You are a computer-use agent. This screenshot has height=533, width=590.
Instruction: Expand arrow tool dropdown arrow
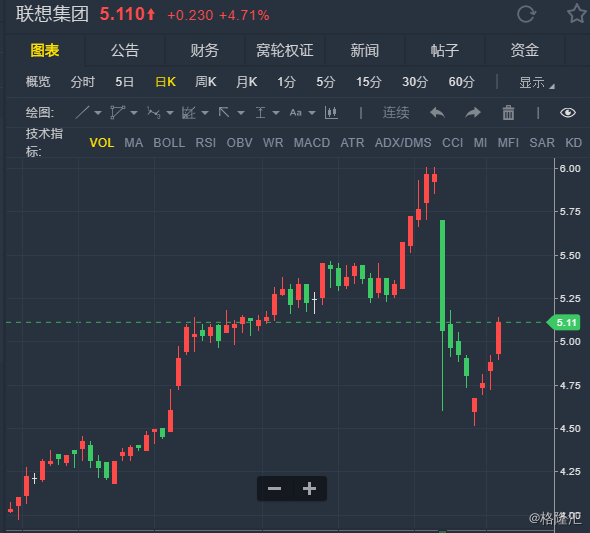click(x=241, y=113)
